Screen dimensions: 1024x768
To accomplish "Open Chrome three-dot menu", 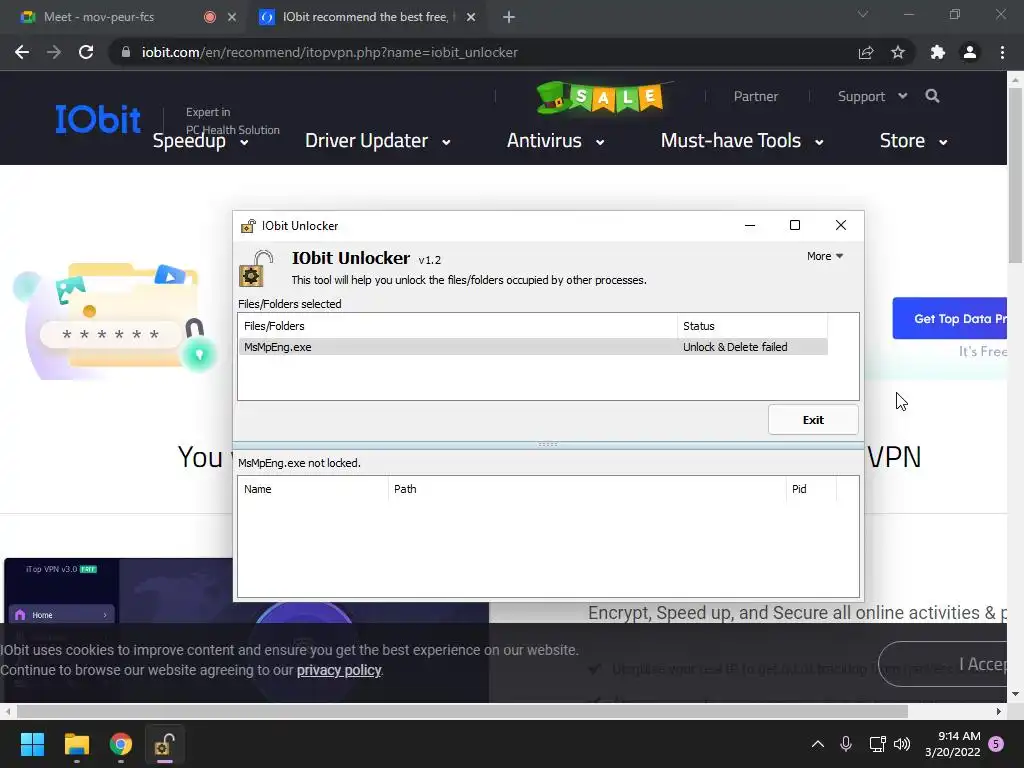I will (x=1002, y=52).
